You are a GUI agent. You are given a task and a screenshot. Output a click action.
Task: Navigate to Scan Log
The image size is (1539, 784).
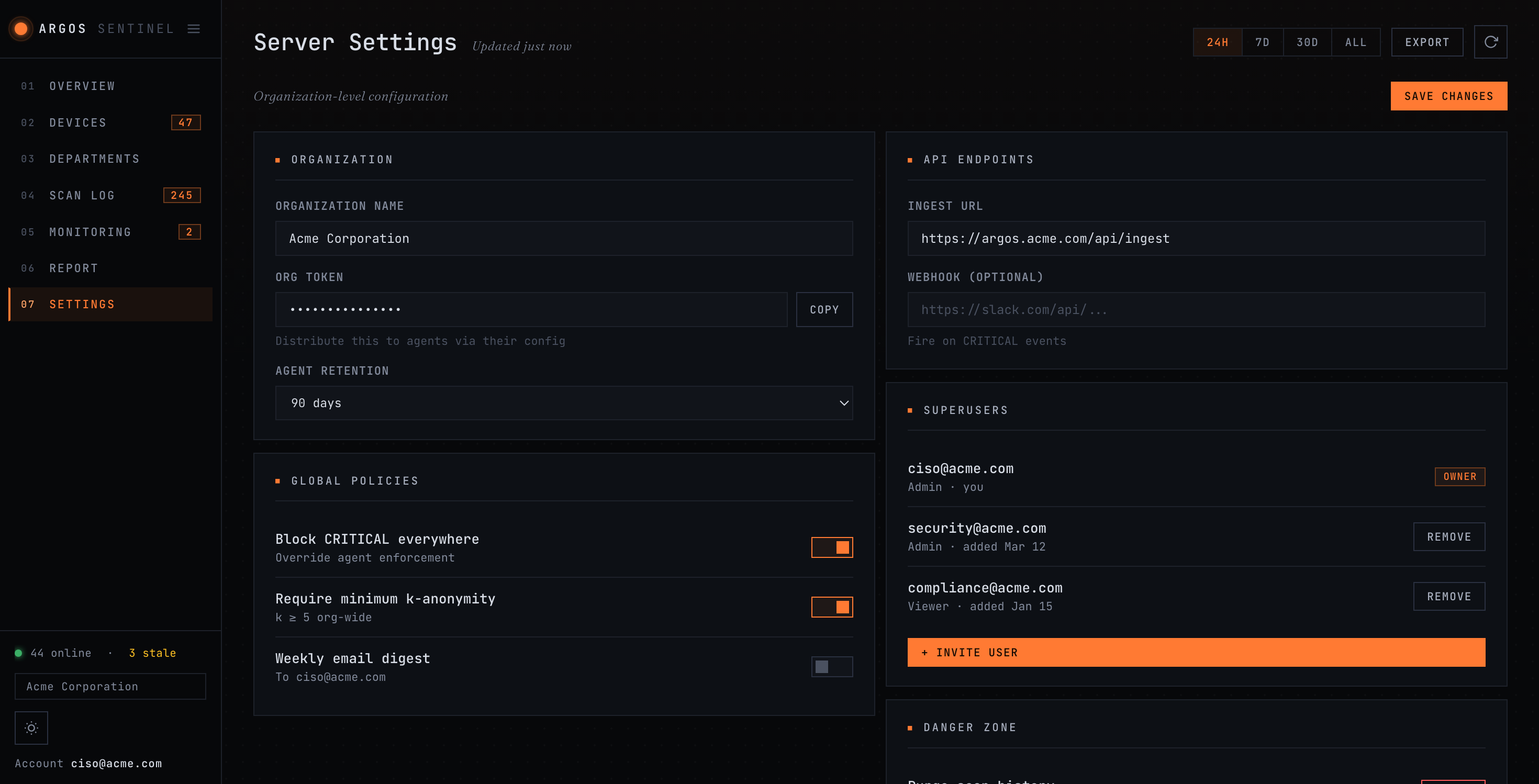click(110, 195)
